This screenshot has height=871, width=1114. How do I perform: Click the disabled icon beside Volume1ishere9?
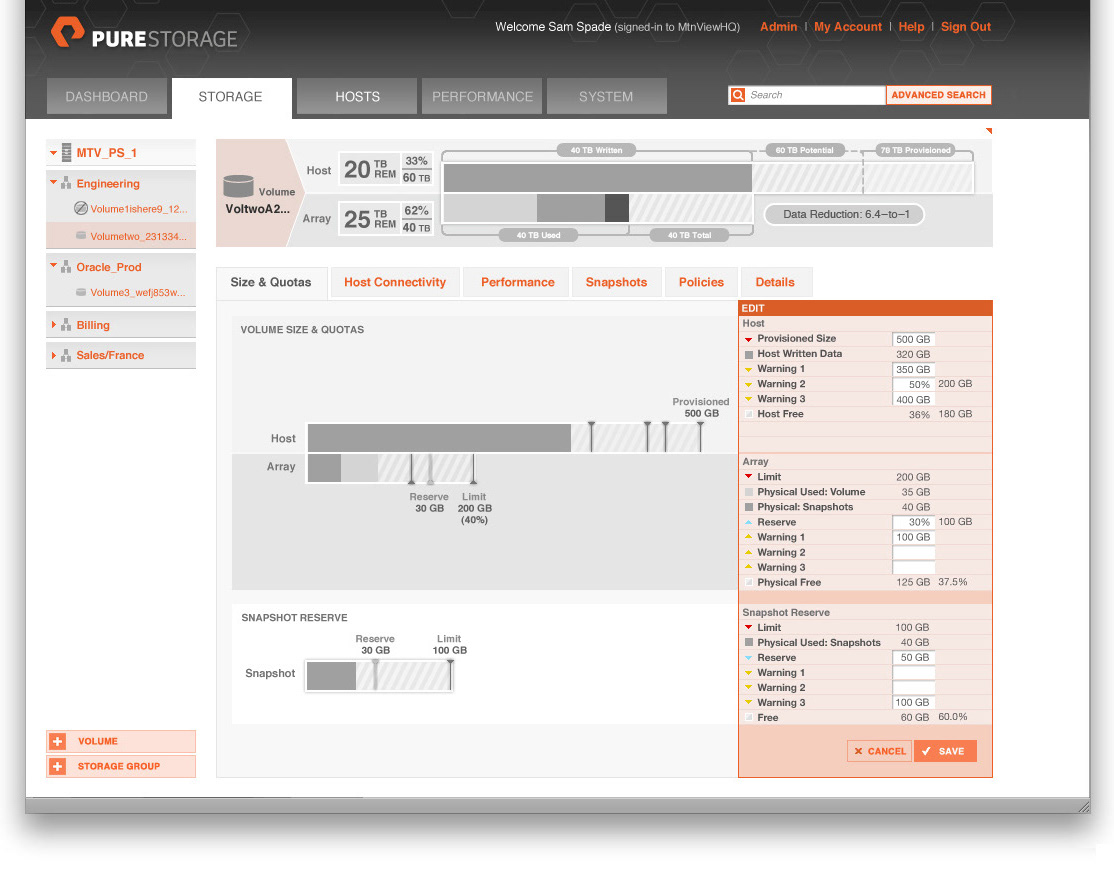pyautogui.click(x=81, y=208)
